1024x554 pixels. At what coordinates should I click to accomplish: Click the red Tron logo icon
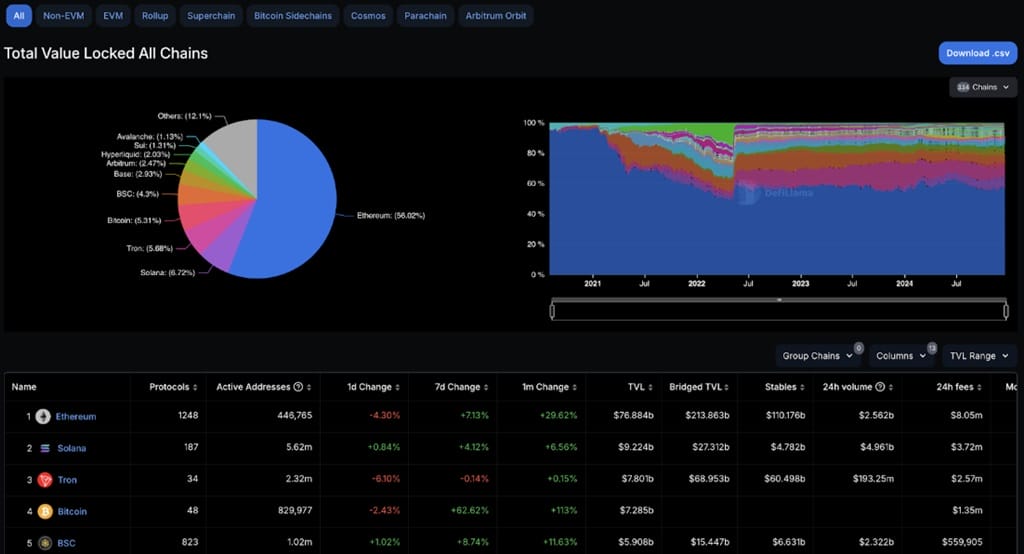click(x=44, y=480)
